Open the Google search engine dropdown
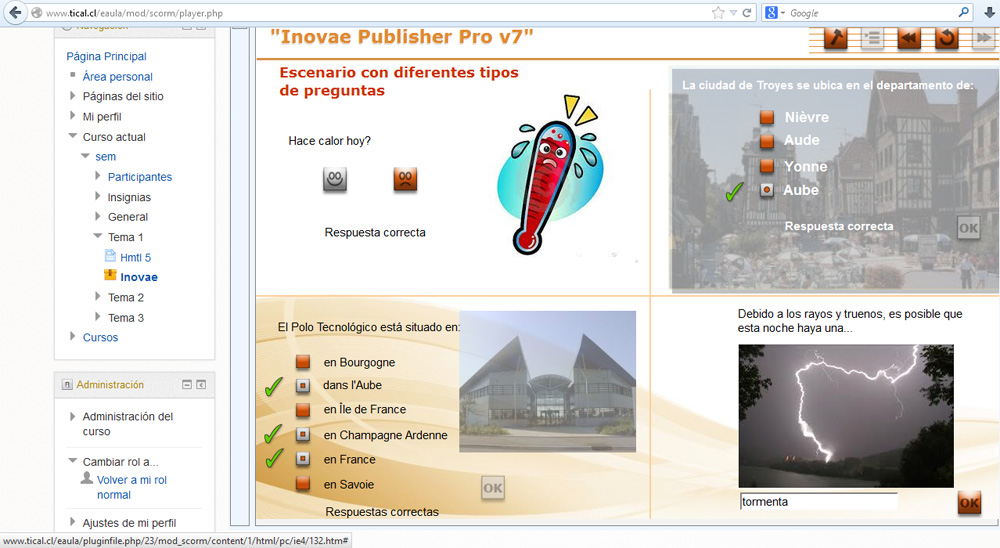Viewport: 1000px width, 548px height. tap(783, 13)
